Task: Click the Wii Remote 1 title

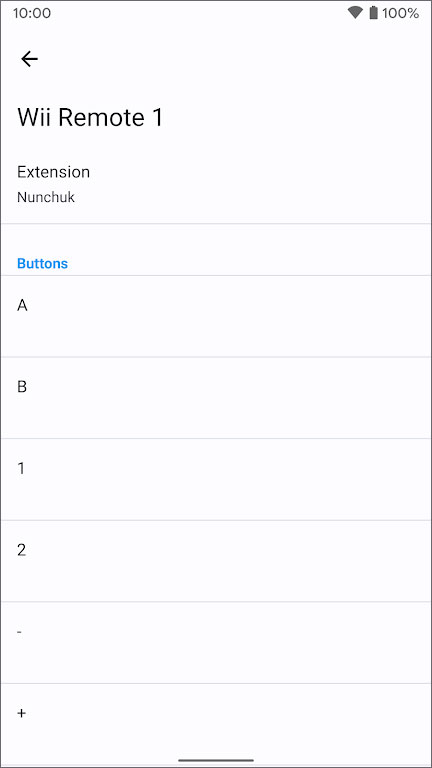Action: [90, 118]
